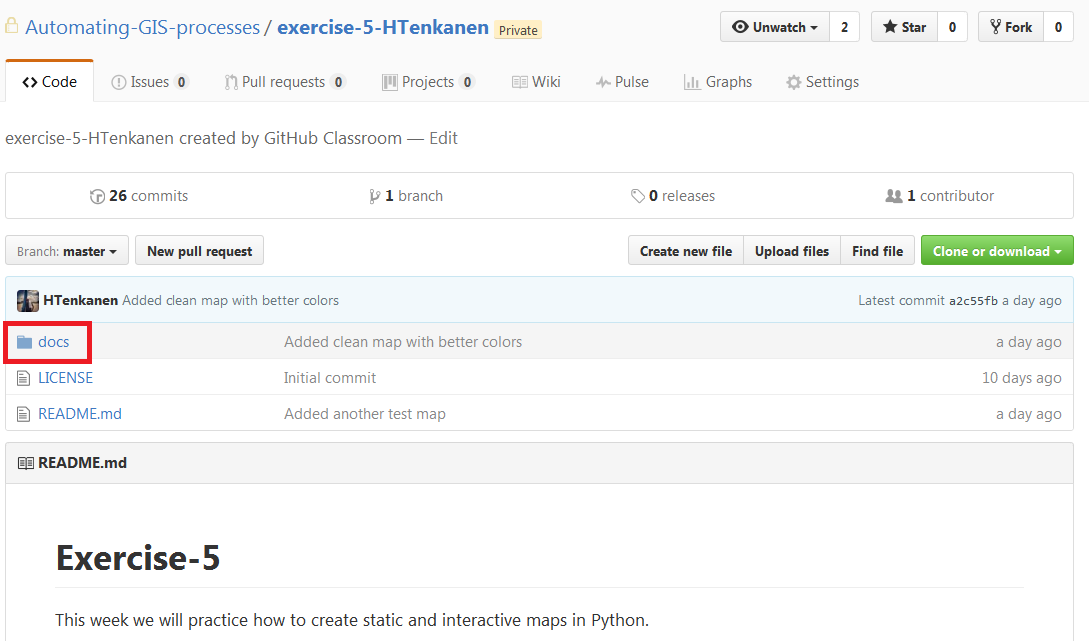Expand the Branch: master selector
The width and height of the screenshot is (1089, 641).
pyautogui.click(x=67, y=251)
